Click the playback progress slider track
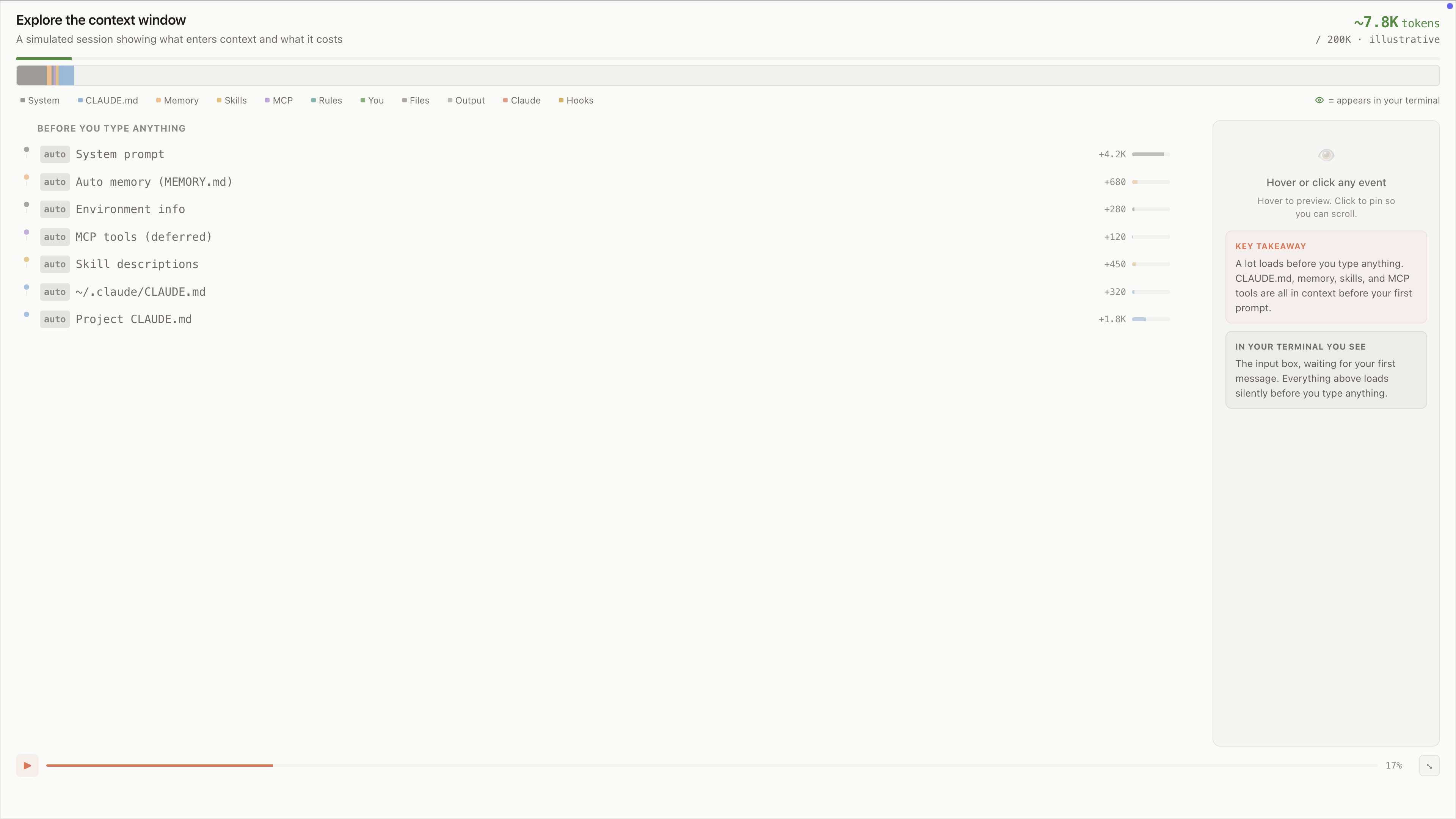 712,765
